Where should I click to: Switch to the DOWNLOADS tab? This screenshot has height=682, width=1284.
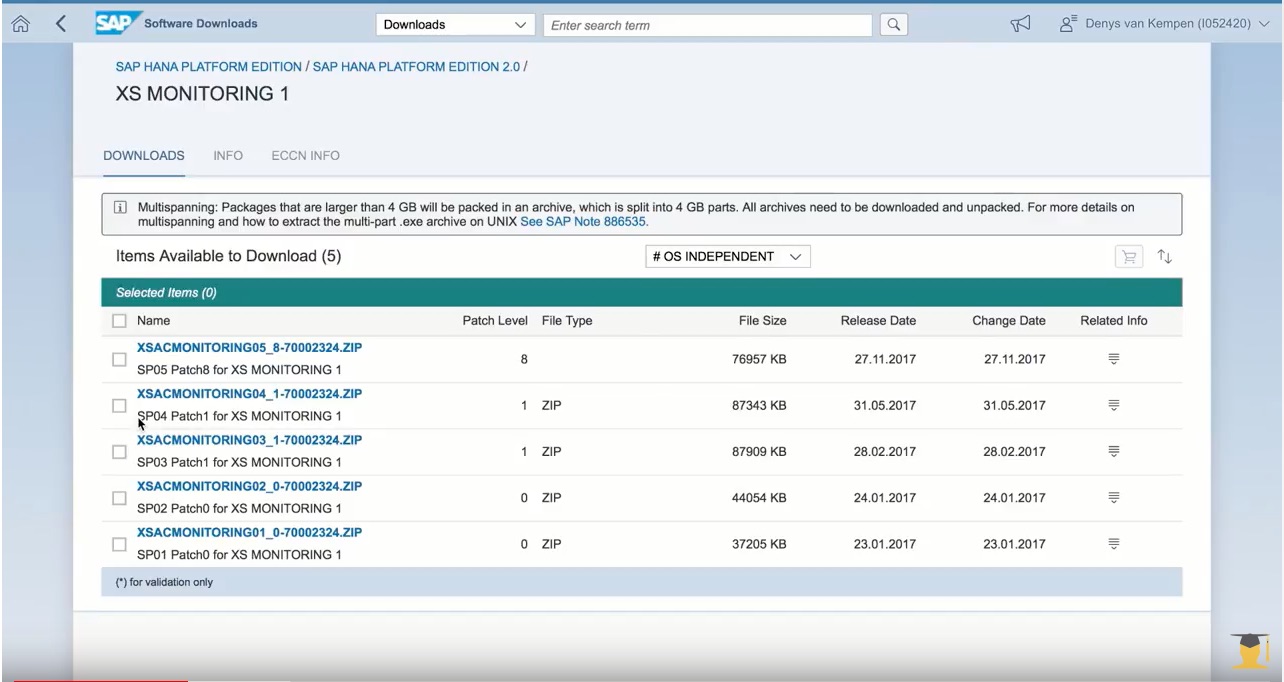point(144,156)
